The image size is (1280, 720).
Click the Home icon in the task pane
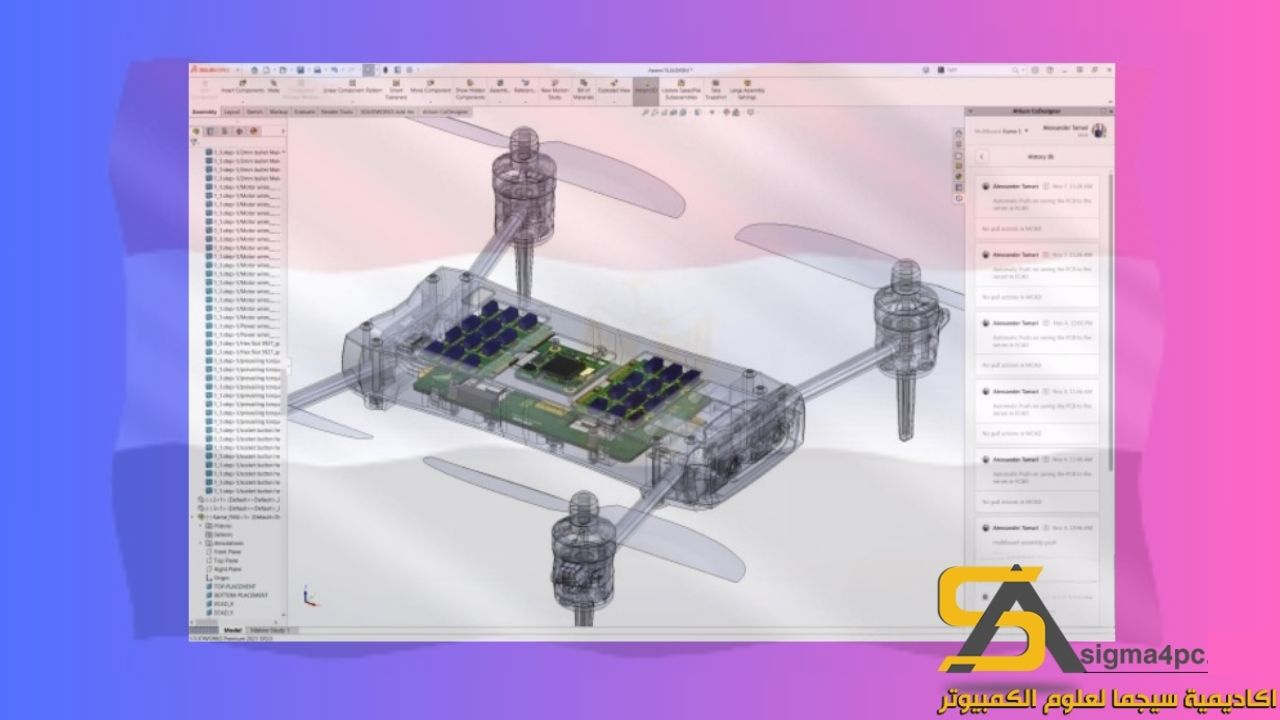958,133
